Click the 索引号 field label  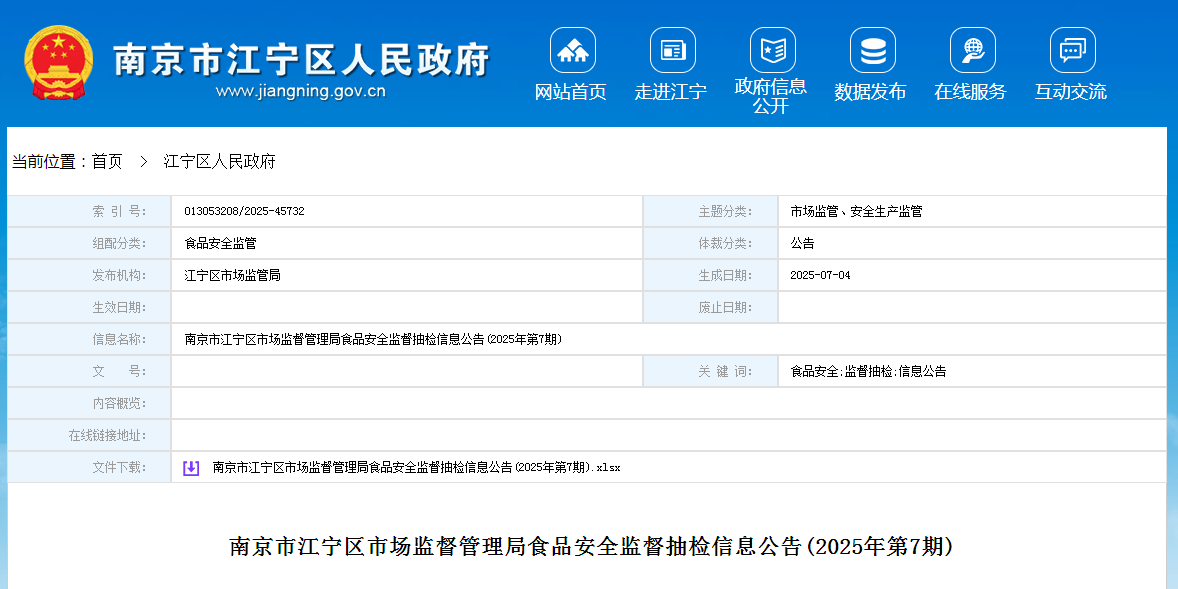(x=119, y=212)
